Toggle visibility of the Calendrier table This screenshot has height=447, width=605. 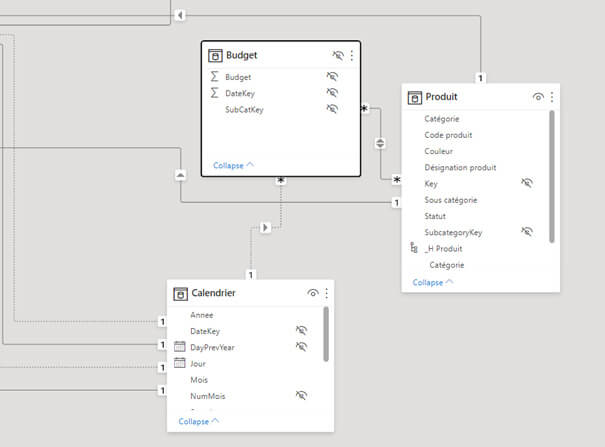(313, 293)
